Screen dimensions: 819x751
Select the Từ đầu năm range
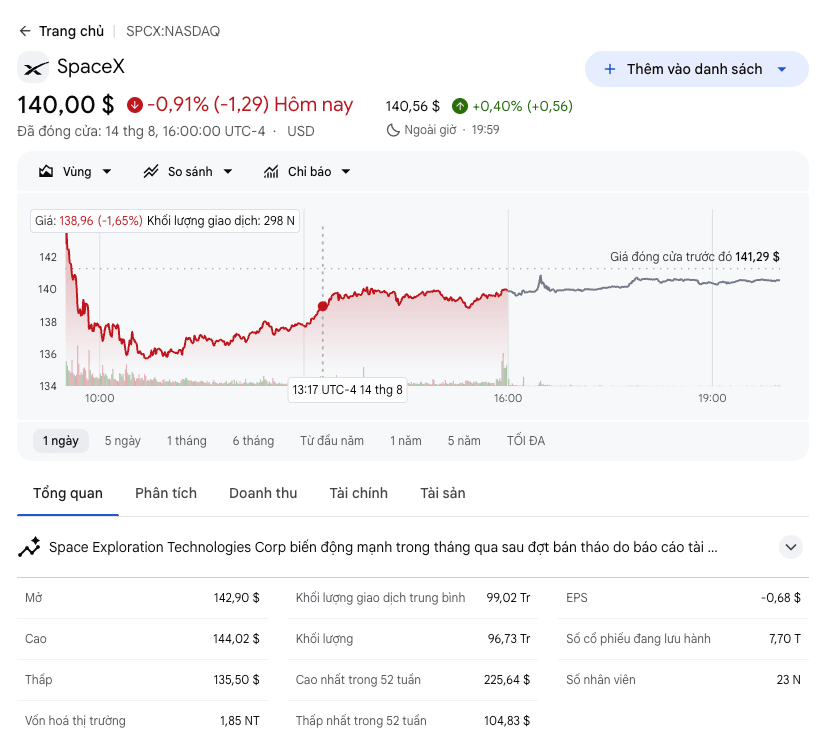coord(332,441)
